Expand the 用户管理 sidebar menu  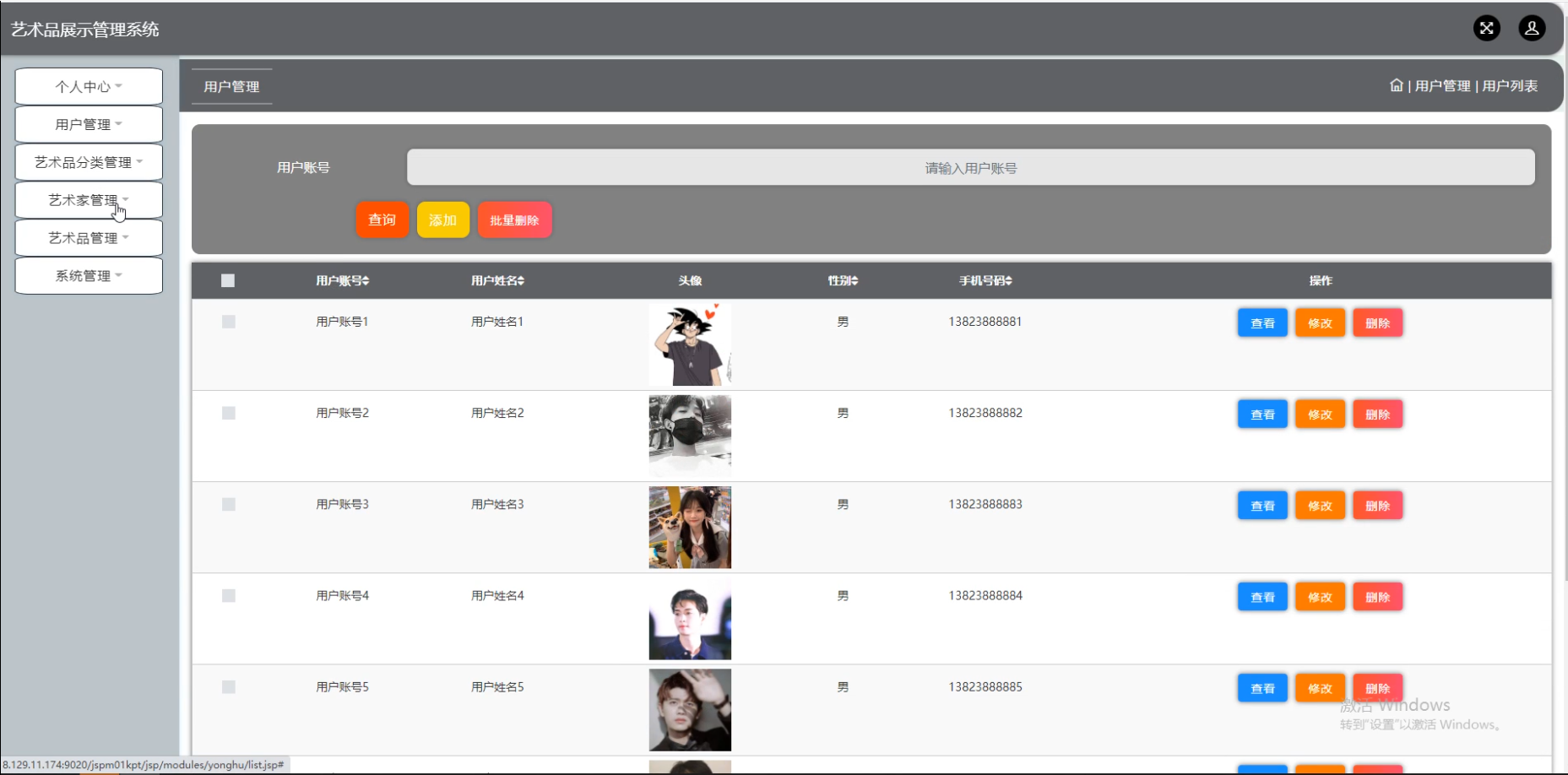(89, 124)
